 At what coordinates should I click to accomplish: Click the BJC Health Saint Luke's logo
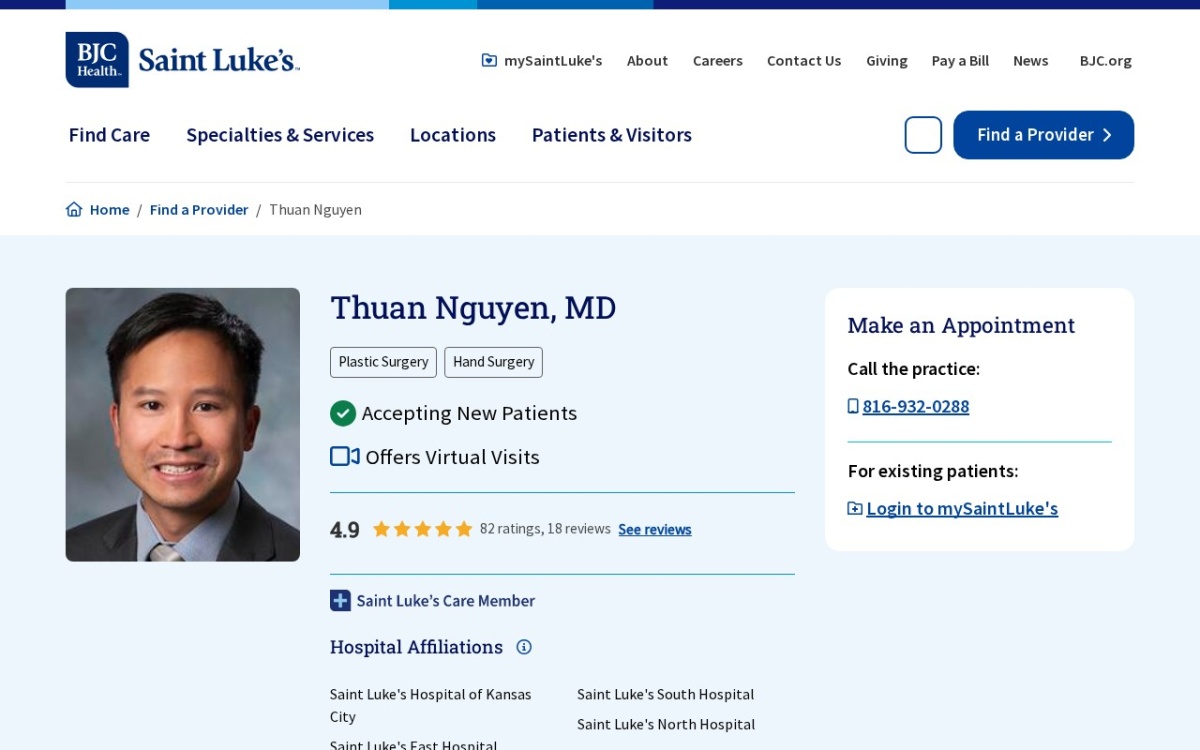click(183, 60)
